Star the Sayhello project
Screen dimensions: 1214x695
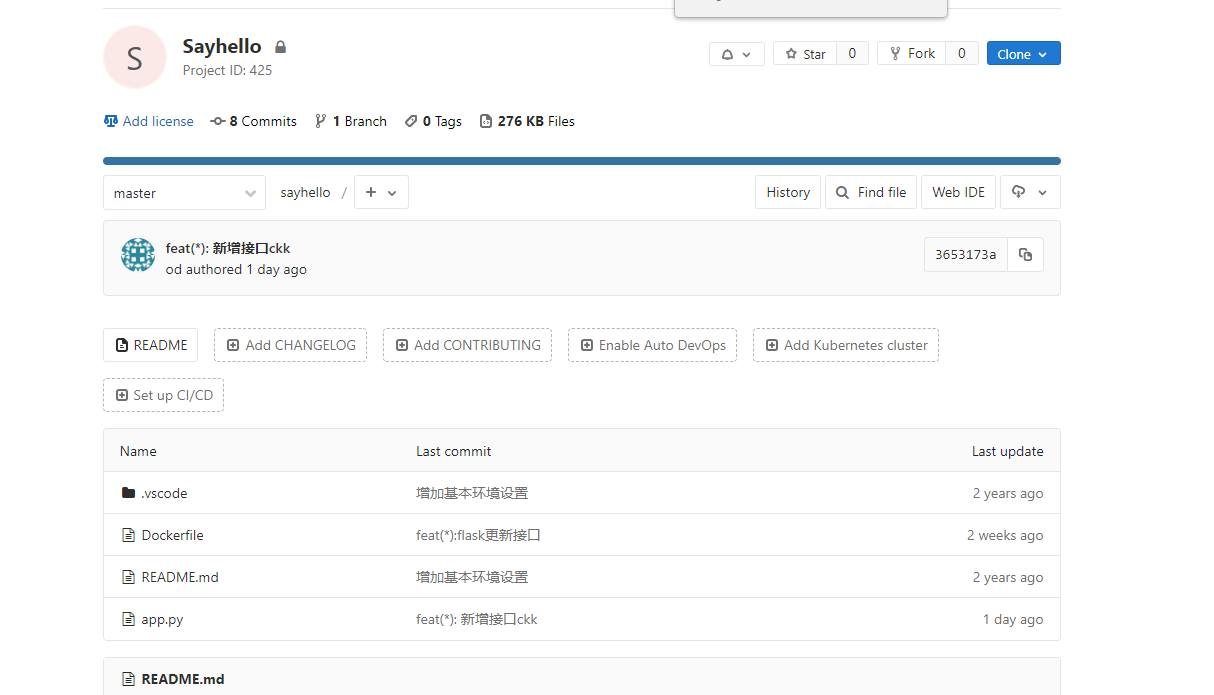[x=805, y=54]
